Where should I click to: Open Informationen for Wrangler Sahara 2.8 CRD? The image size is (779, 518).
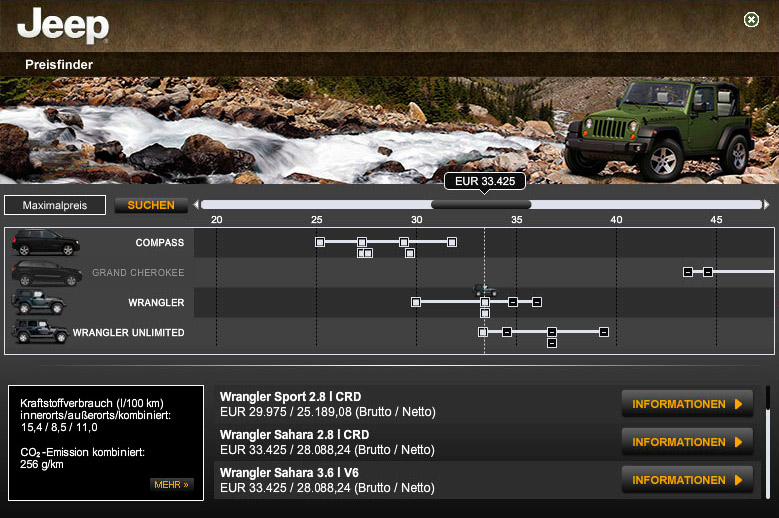687,442
